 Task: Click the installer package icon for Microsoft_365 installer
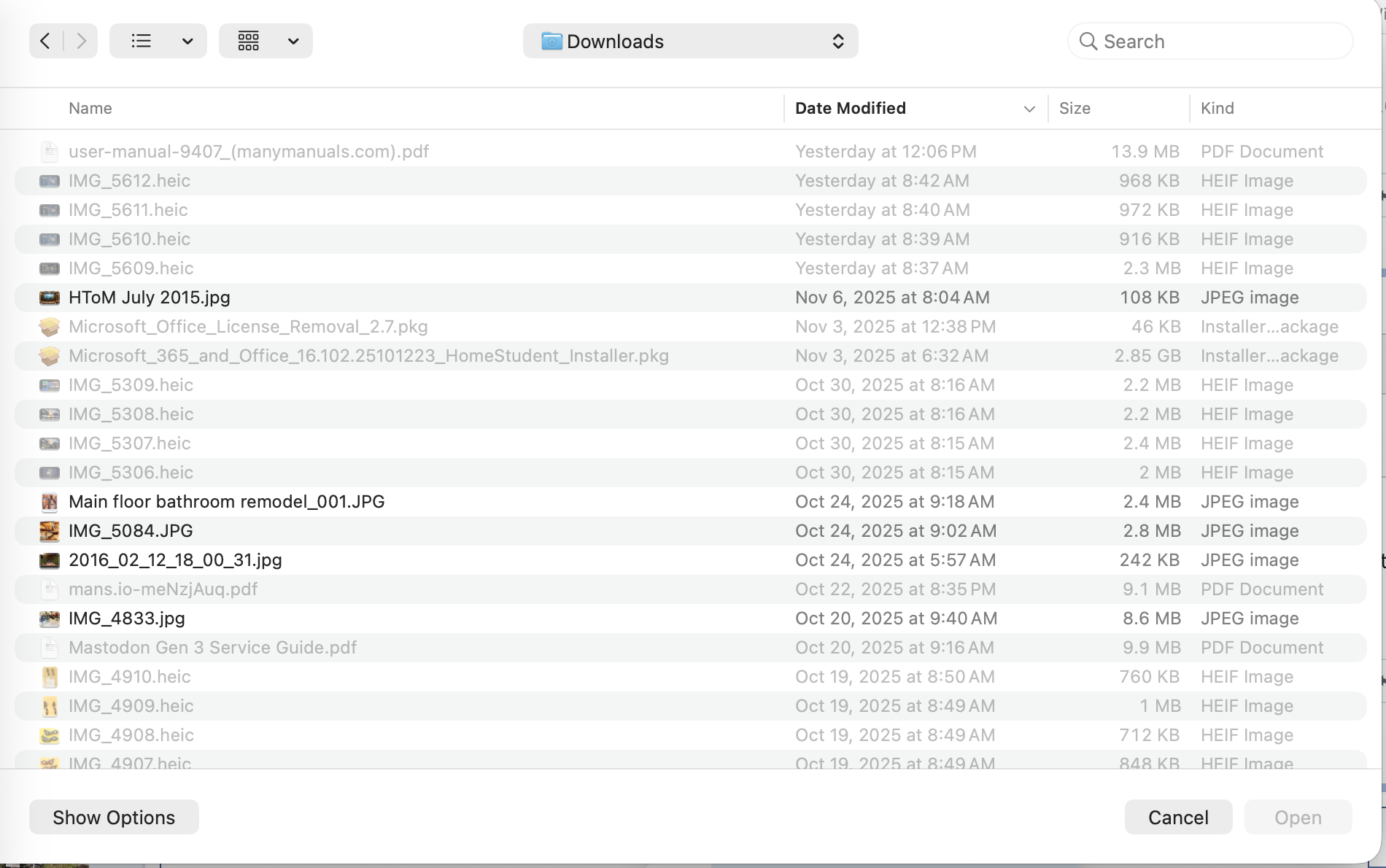coord(49,355)
